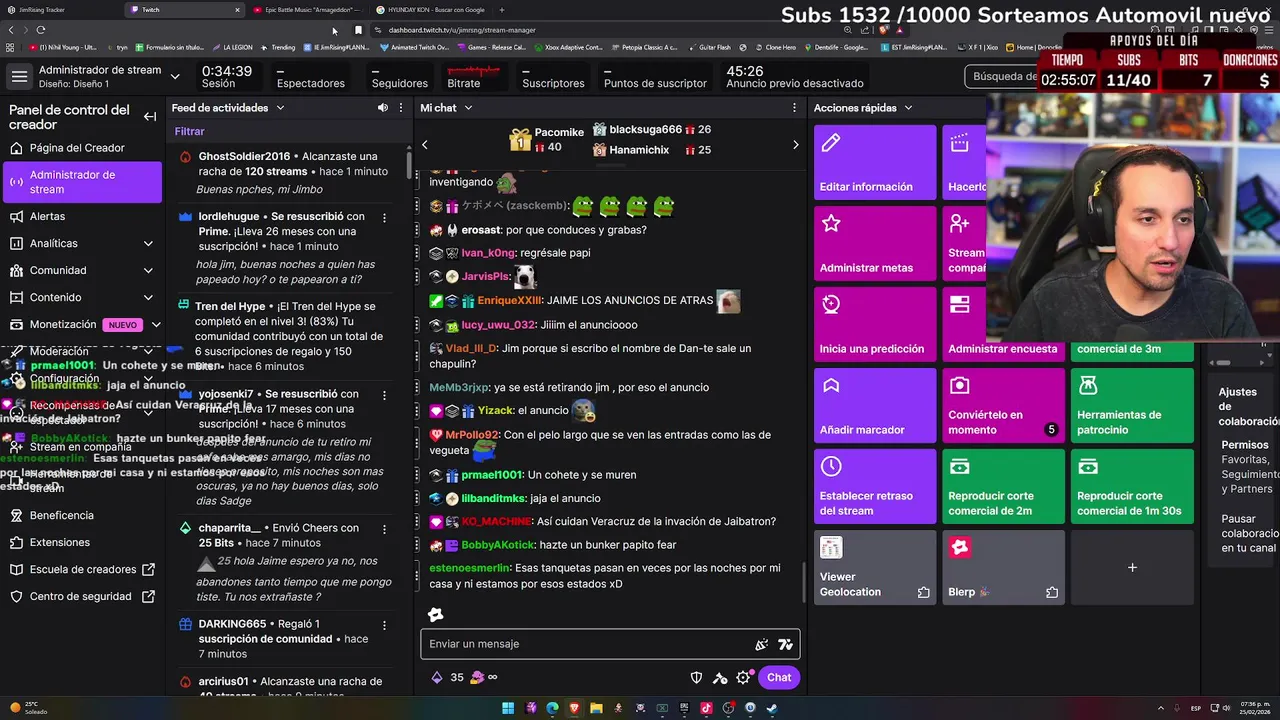Open Bits purple gem icon below chat
The height and width of the screenshot is (720, 1280).
437,677
